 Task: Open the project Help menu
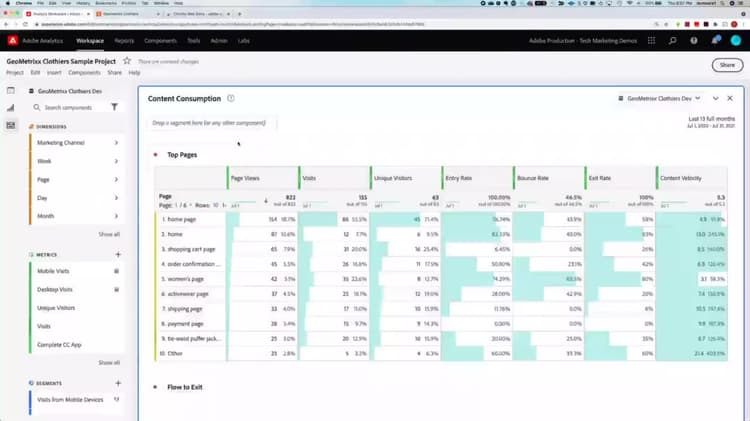point(134,73)
